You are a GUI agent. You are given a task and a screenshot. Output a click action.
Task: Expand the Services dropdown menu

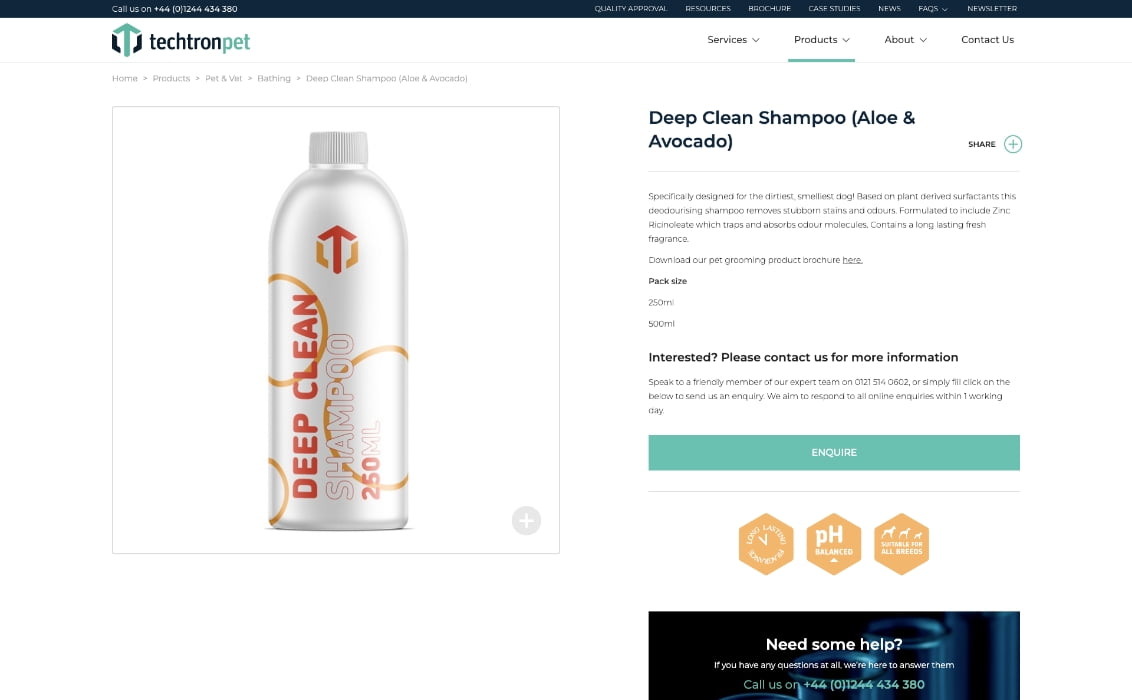pyautogui.click(x=733, y=40)
